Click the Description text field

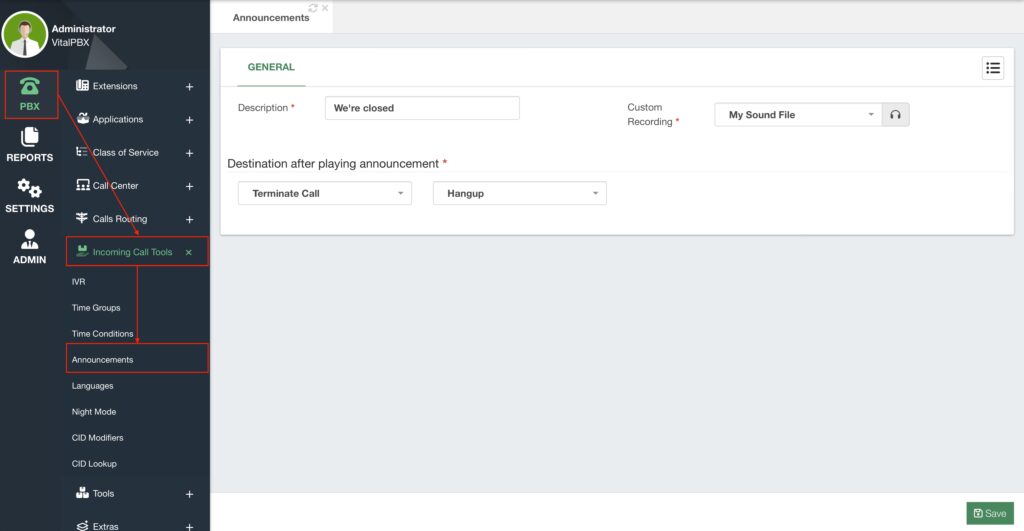click(x=421, y=108)
